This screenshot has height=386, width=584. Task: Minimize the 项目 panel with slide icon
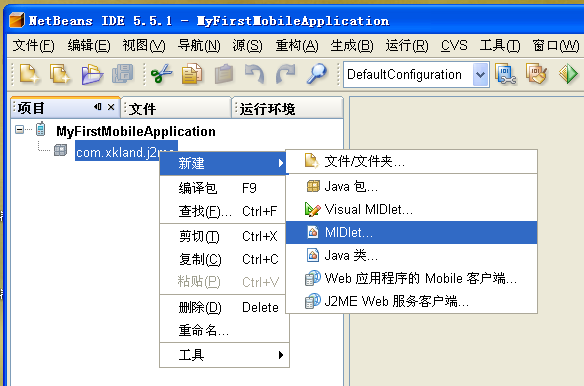click(98, 107)
